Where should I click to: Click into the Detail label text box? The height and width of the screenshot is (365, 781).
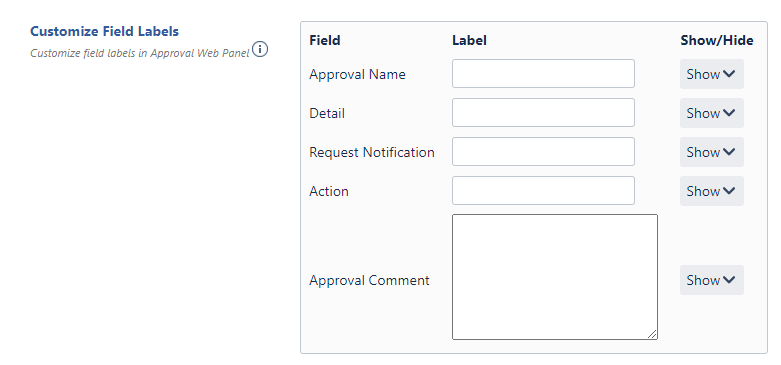543,113
